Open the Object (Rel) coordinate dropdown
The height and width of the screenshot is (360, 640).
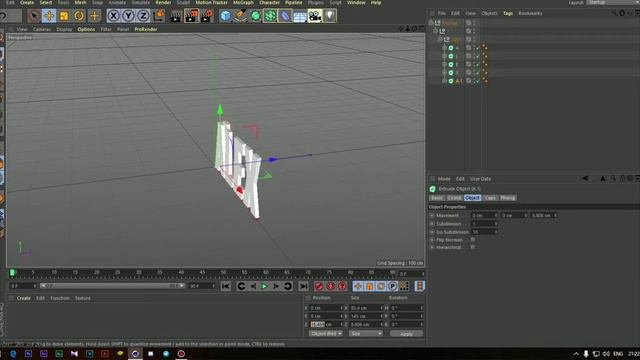click(x=325, y=334)
